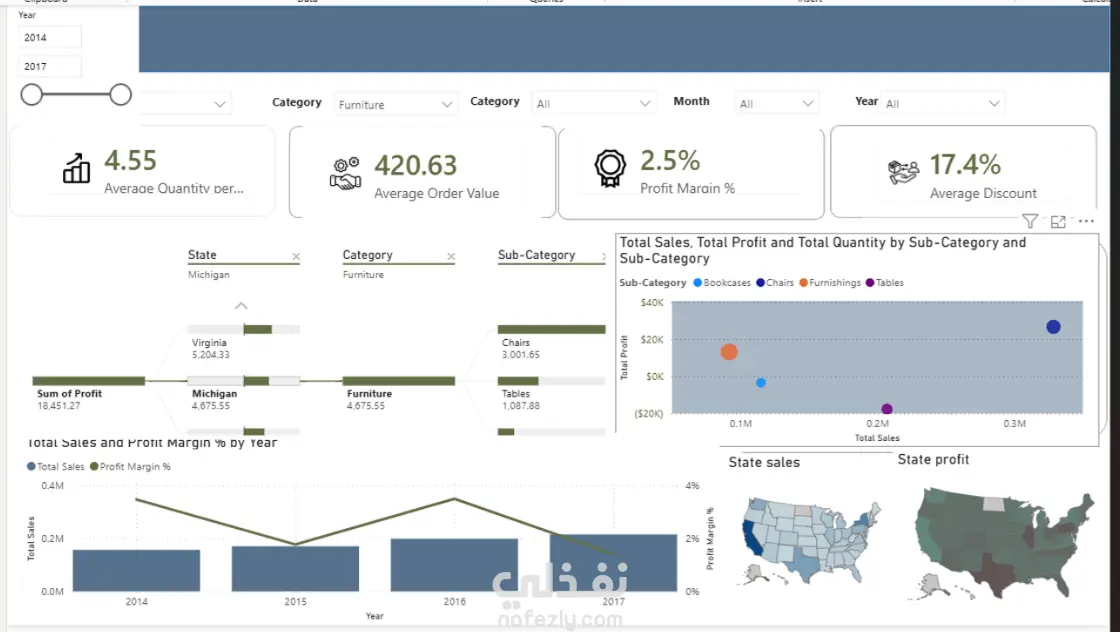Image resolution: width=1120 pixels, height=632 pixels.
Task: Click the Sub-Category header in decomposition tree
Action: coord(536,255)
